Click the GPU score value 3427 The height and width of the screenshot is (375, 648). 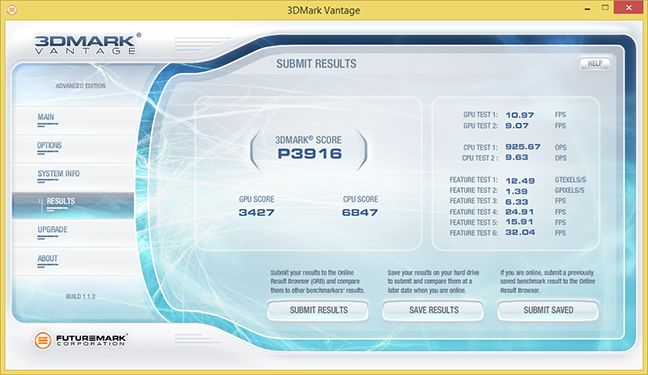256,213
